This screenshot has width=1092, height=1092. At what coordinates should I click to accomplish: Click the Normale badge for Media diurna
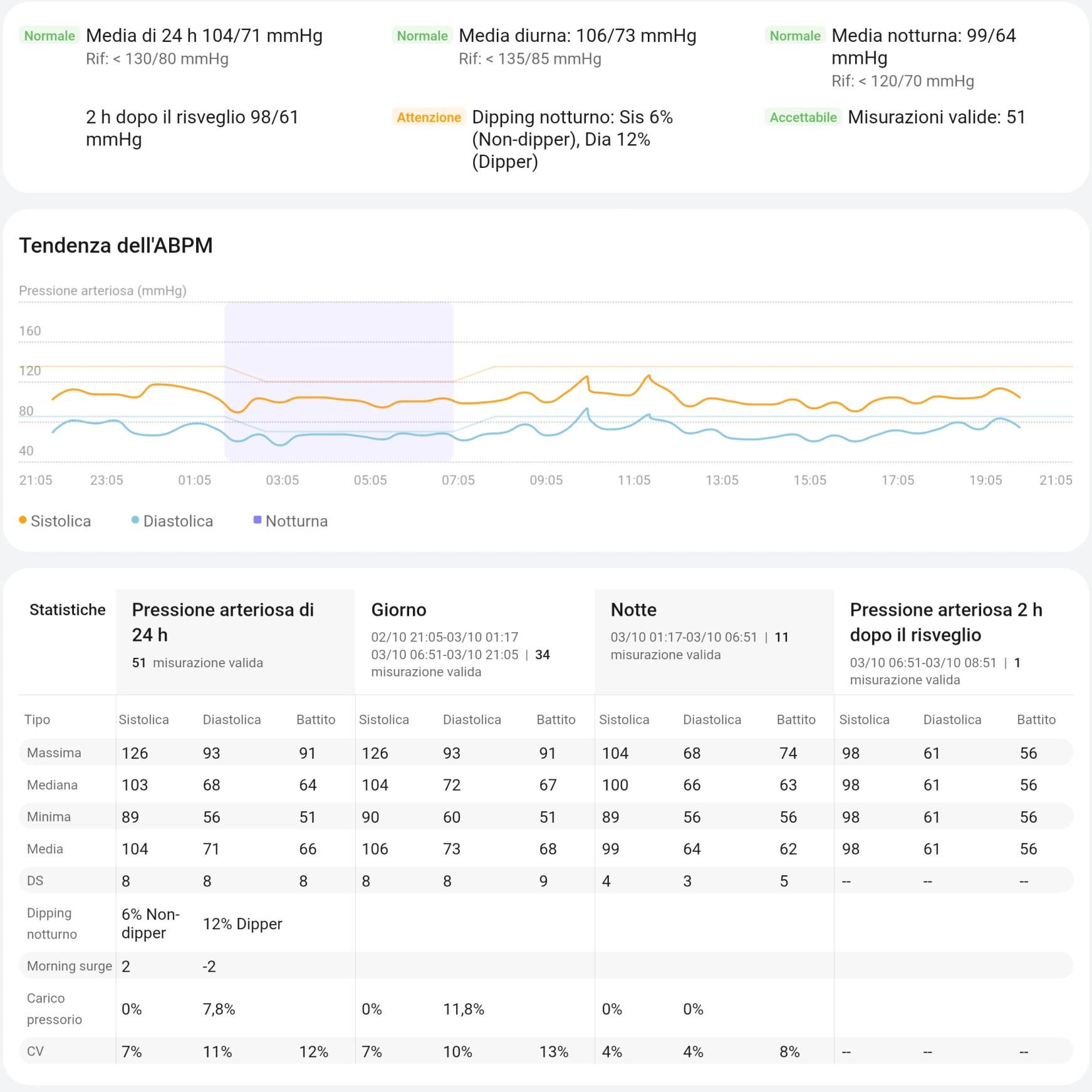point(422,36)
